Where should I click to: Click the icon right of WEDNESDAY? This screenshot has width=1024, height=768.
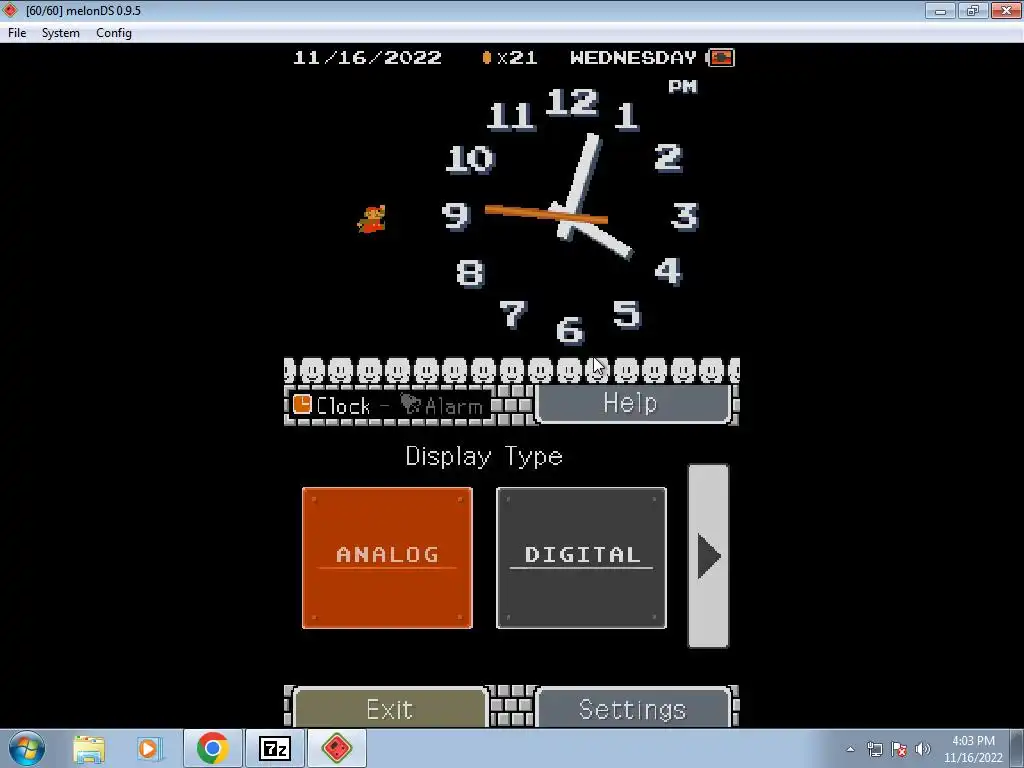point(721,57)
